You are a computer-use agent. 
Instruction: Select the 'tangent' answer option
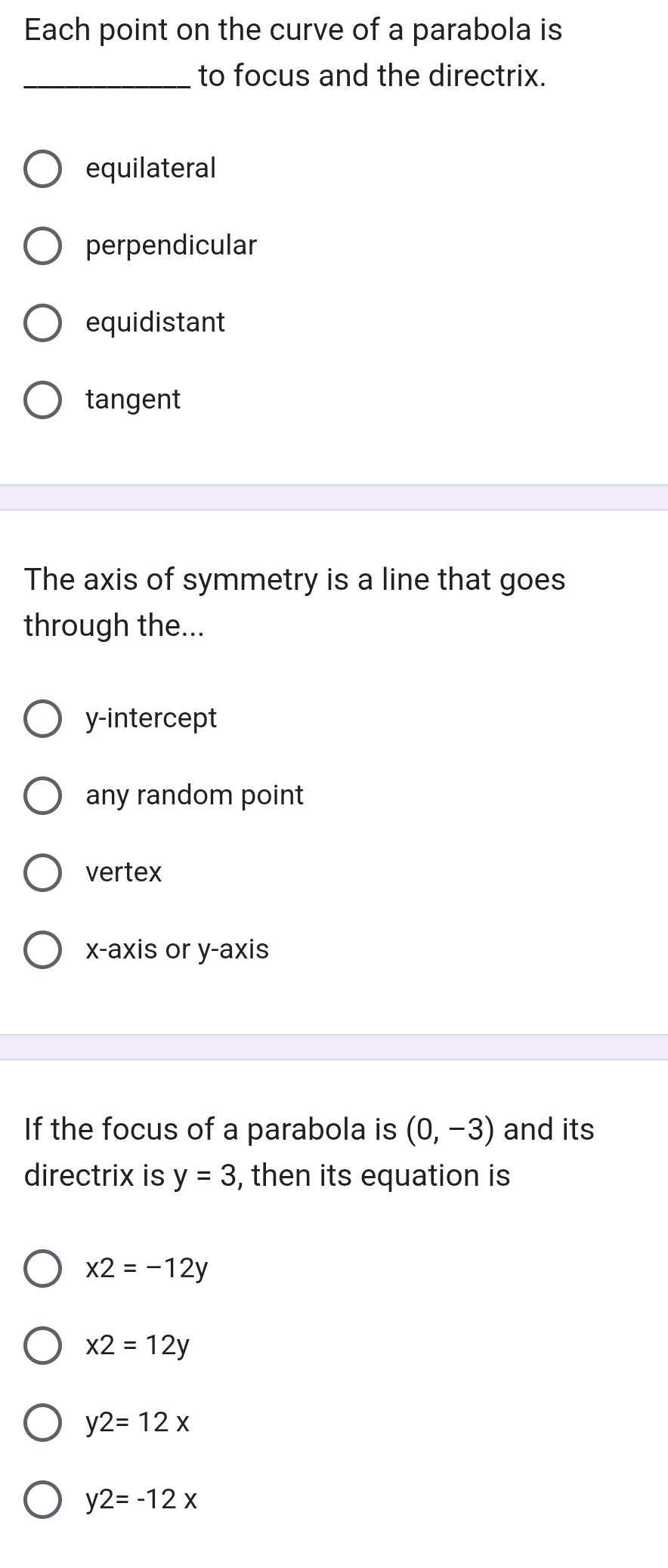(42, 400)
